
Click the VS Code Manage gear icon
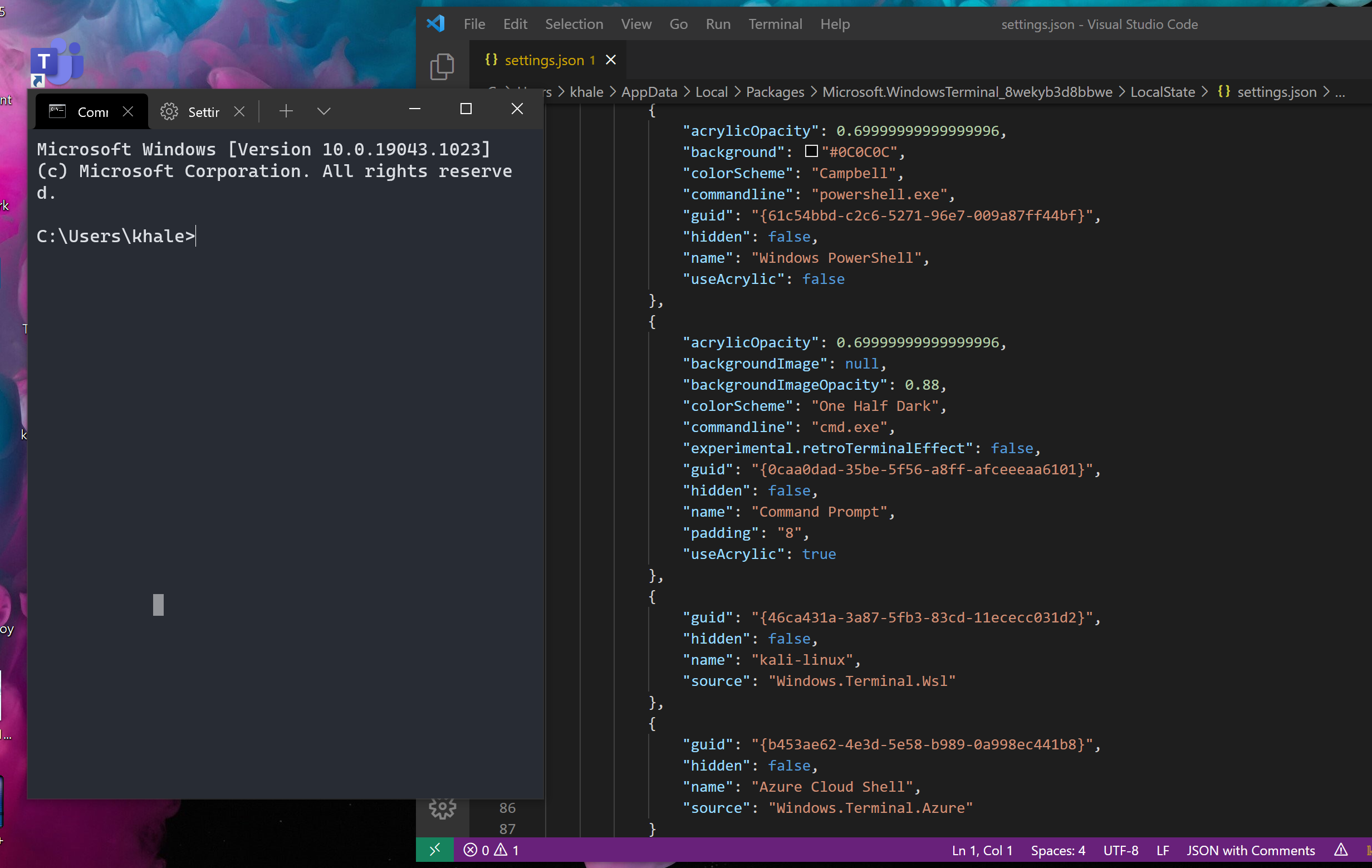[442, 808]
